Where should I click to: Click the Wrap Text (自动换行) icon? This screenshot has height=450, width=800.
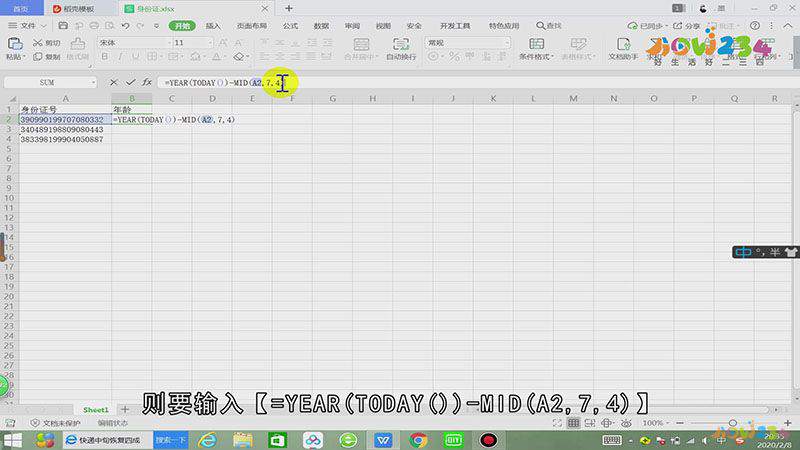click(401, 44)
